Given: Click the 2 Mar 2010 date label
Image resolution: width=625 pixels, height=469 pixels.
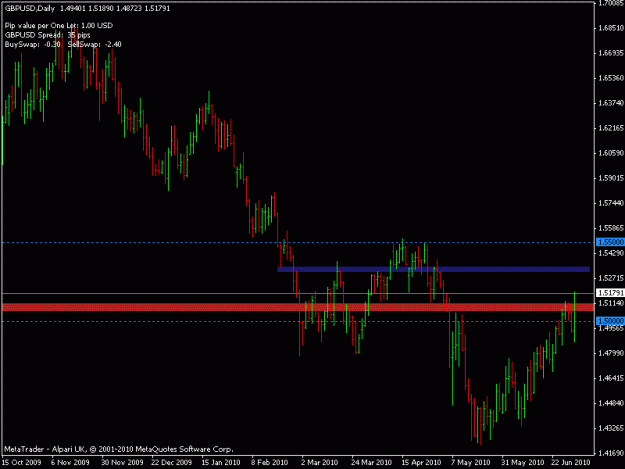Looking at the screenshot, I should 319,462.
